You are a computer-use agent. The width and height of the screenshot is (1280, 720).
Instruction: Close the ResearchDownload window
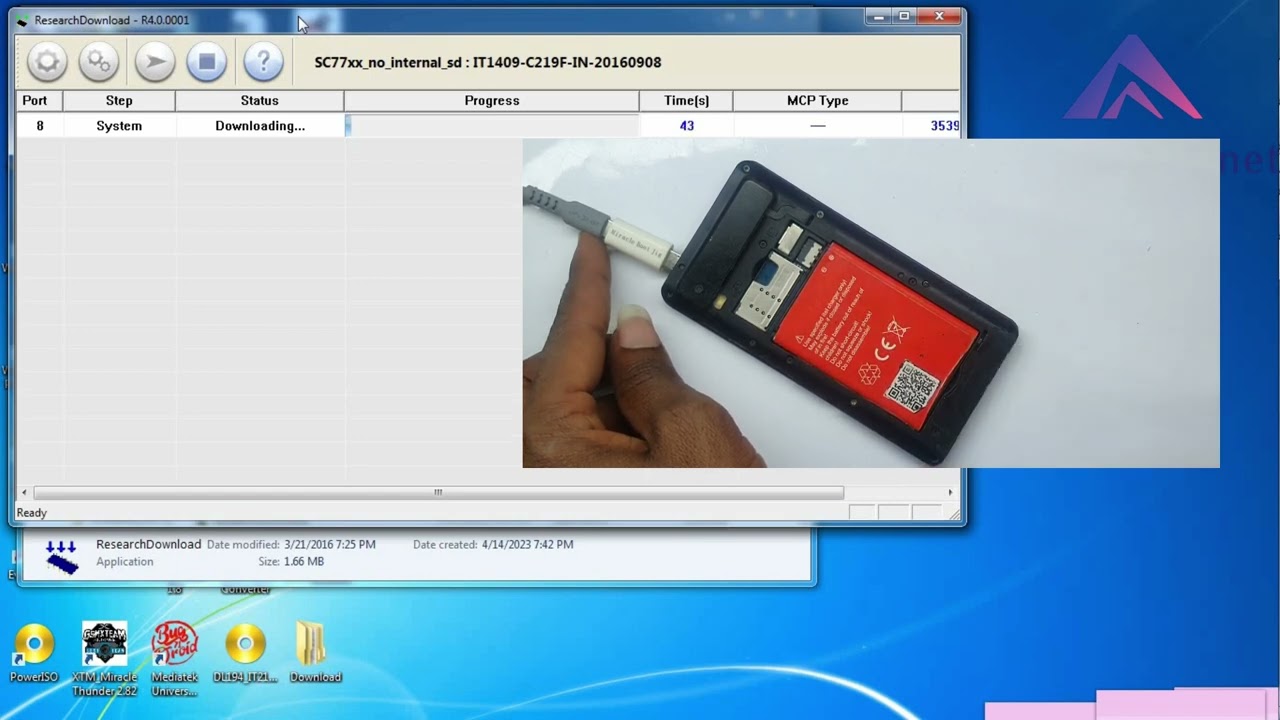(940, 17)
